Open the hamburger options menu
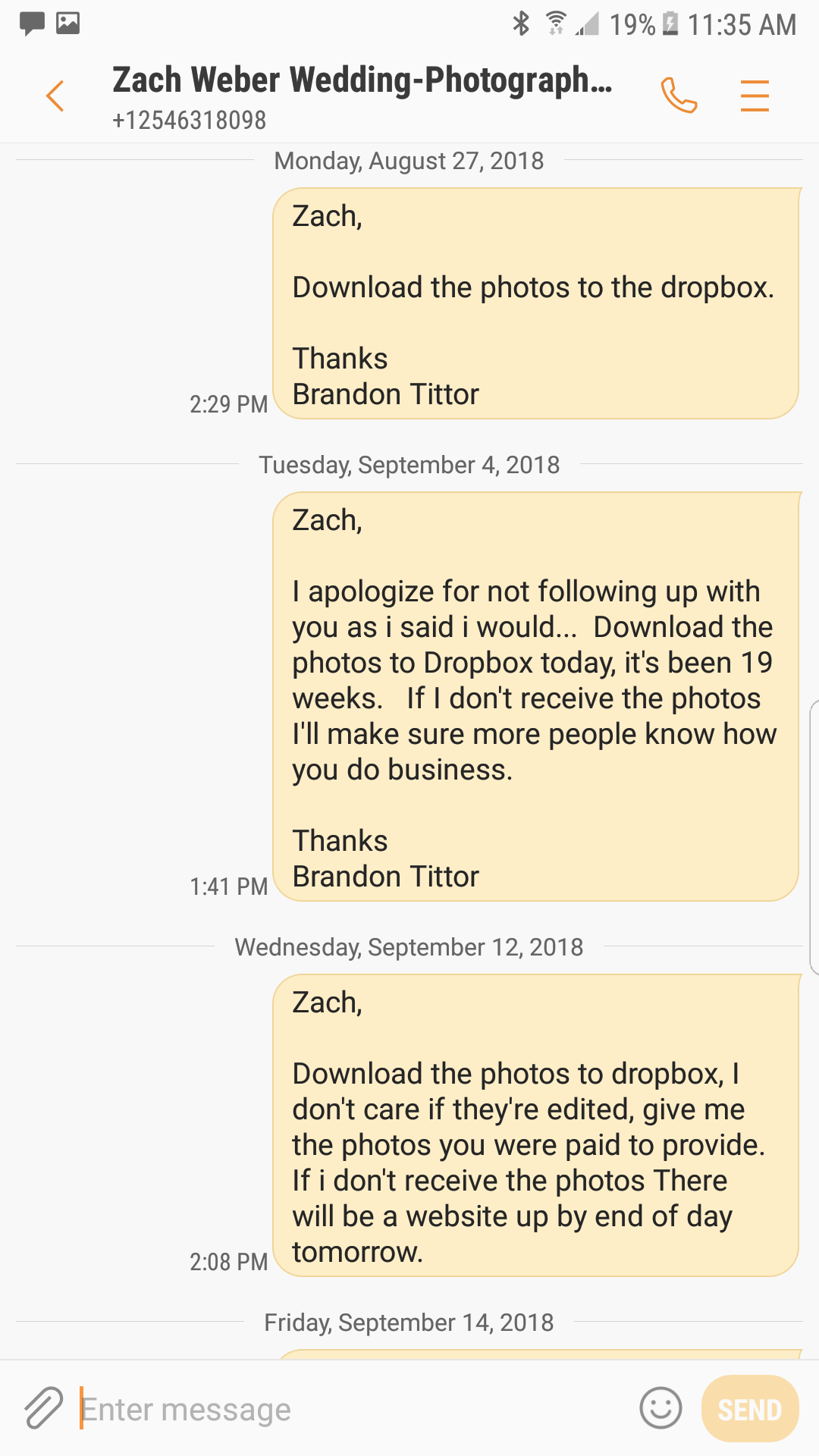 tap(755, 96)
